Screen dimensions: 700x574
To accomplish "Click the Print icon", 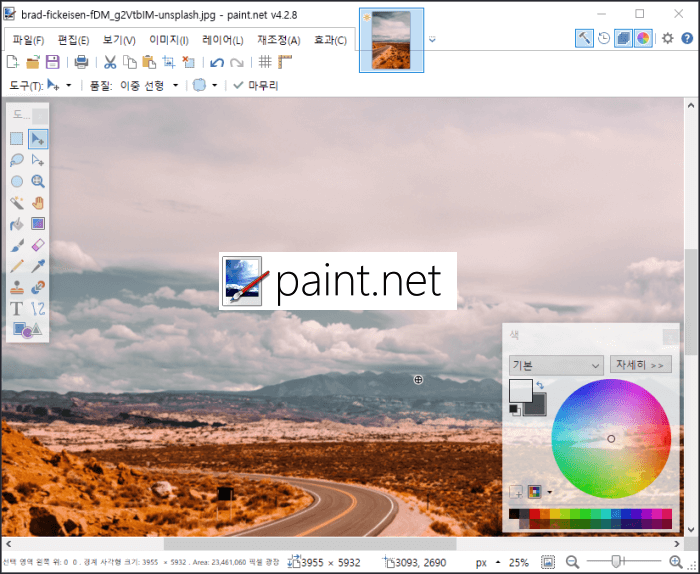I will 81,62.
